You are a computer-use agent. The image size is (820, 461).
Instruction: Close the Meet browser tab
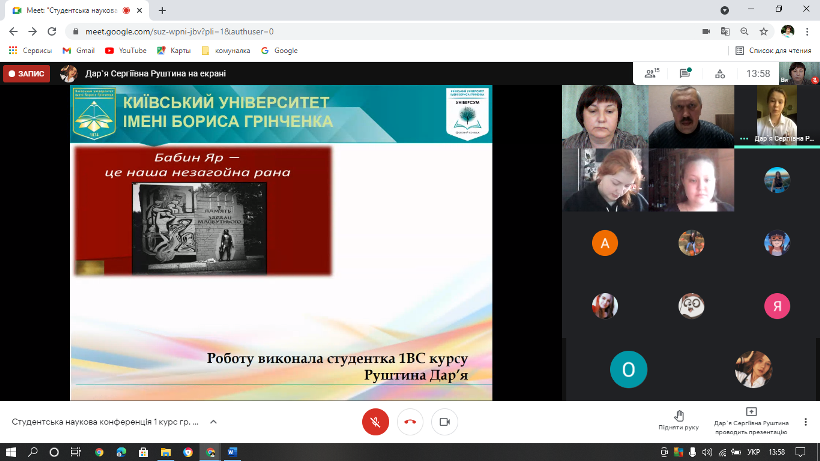tap(140, 10)
